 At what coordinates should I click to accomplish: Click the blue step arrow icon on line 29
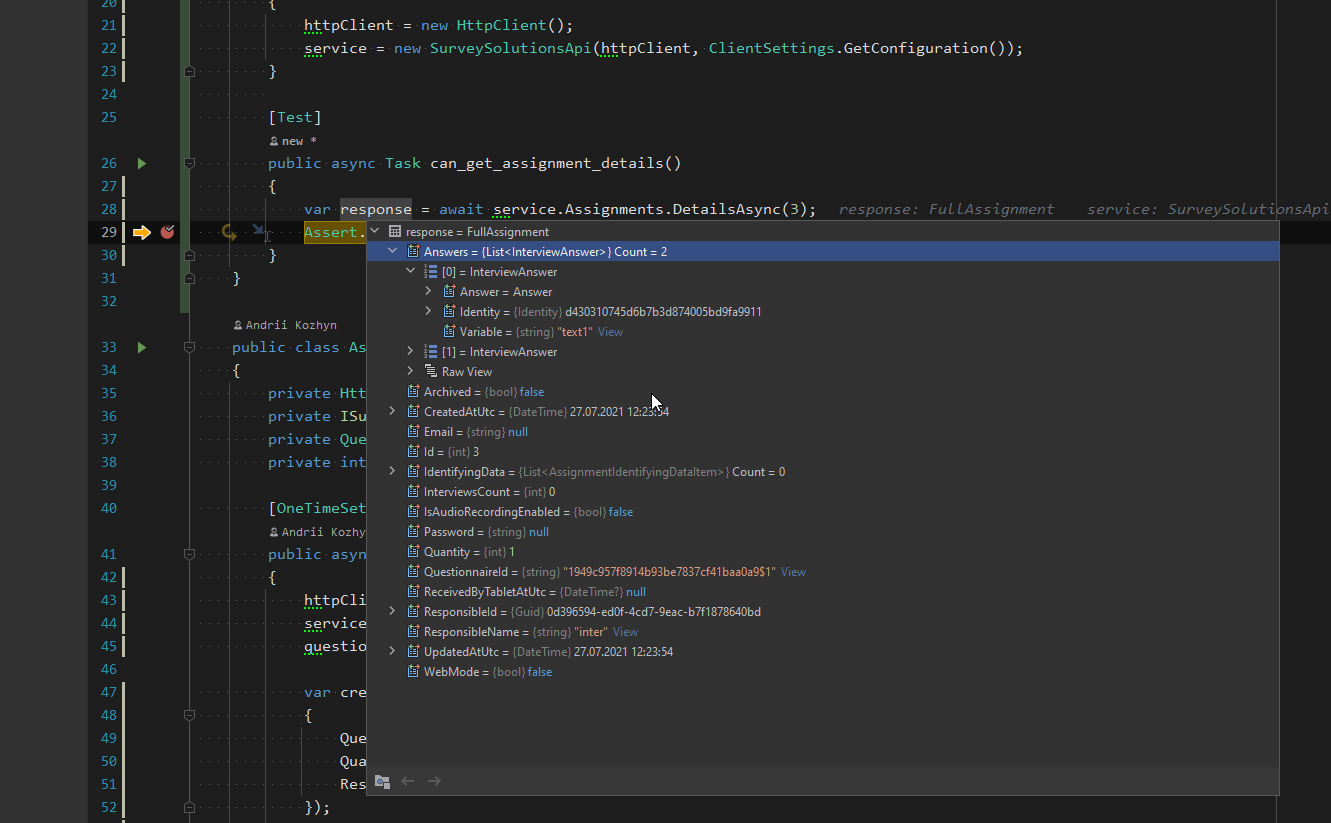click(x=258, y=231)
